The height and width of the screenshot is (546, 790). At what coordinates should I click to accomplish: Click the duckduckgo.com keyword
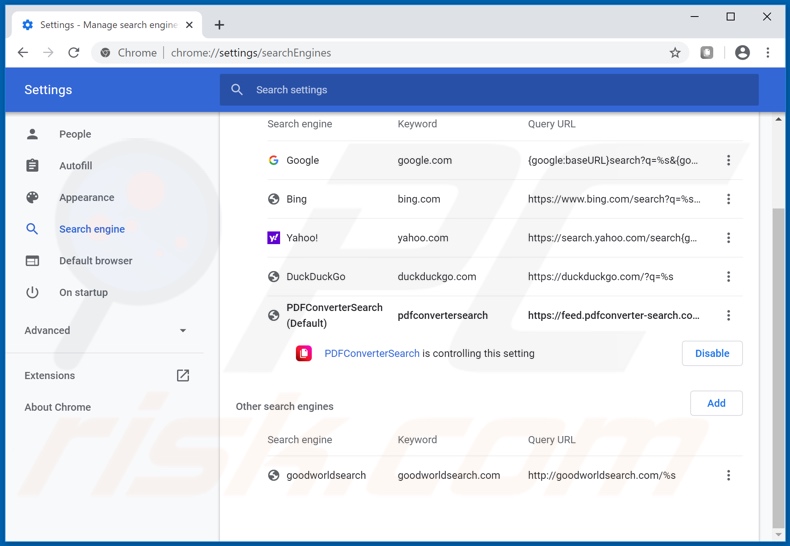[436, 277]
